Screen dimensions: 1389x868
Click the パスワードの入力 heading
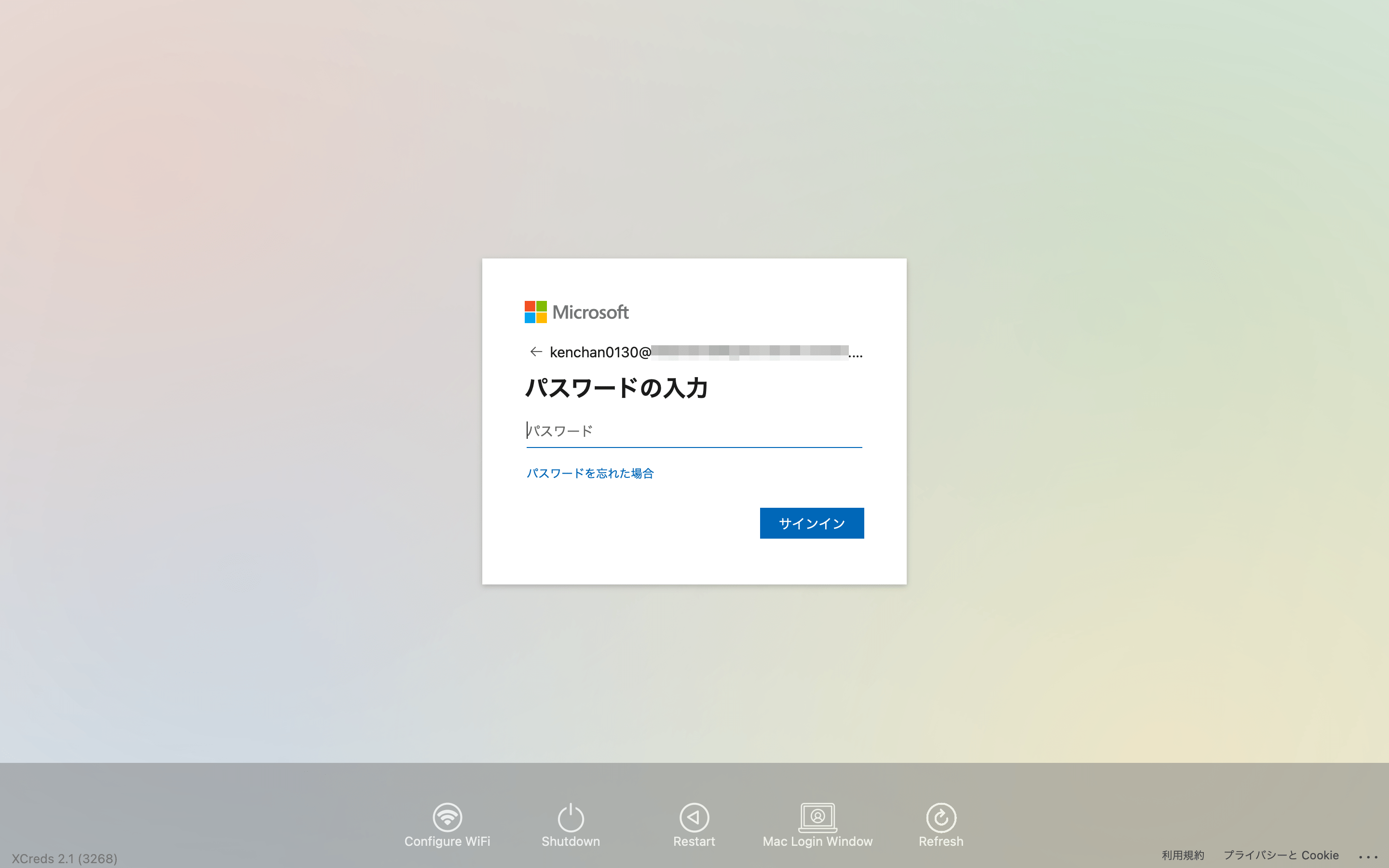[616, 388]
